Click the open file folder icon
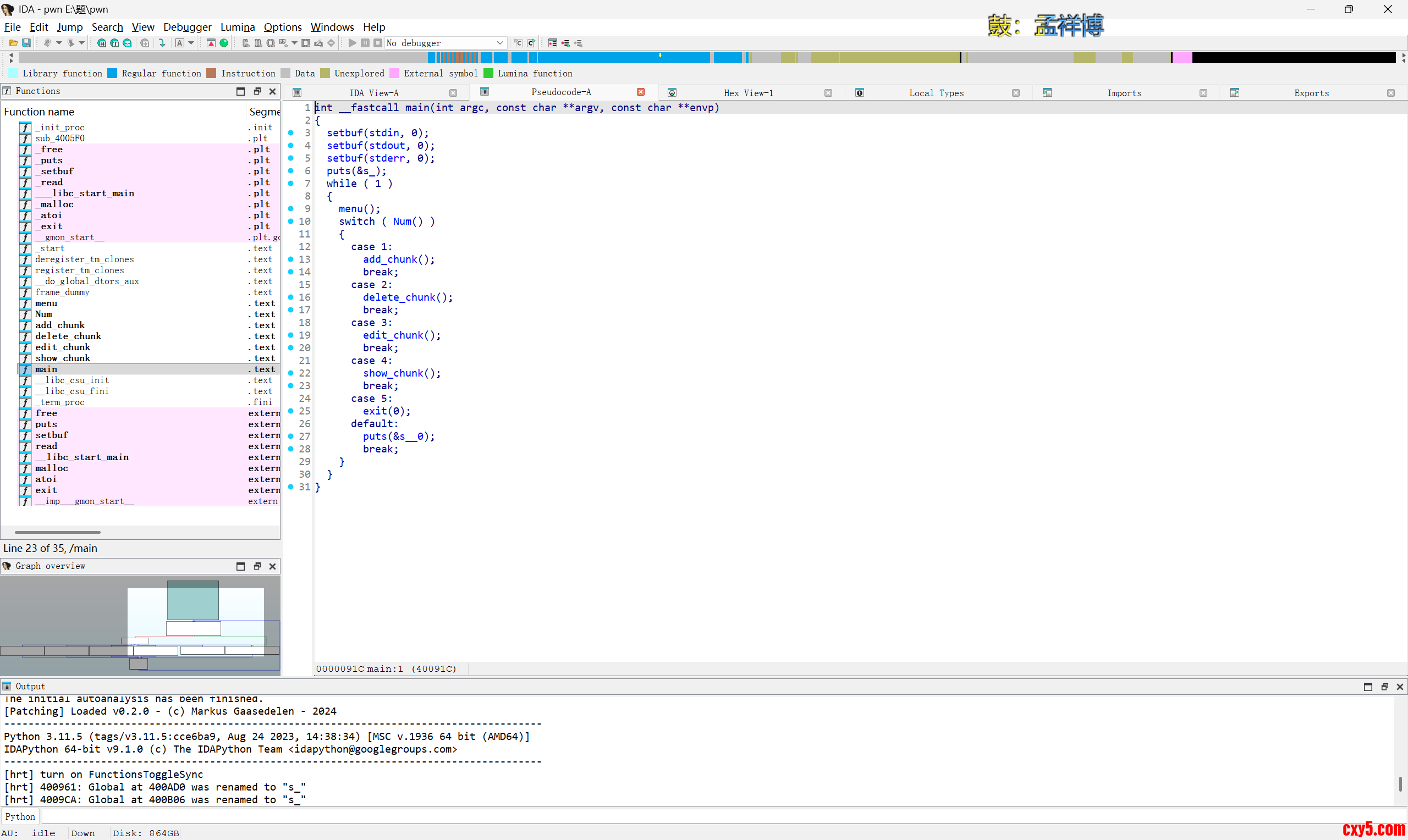Screen dimensions: 1408x840 (13, 43)
